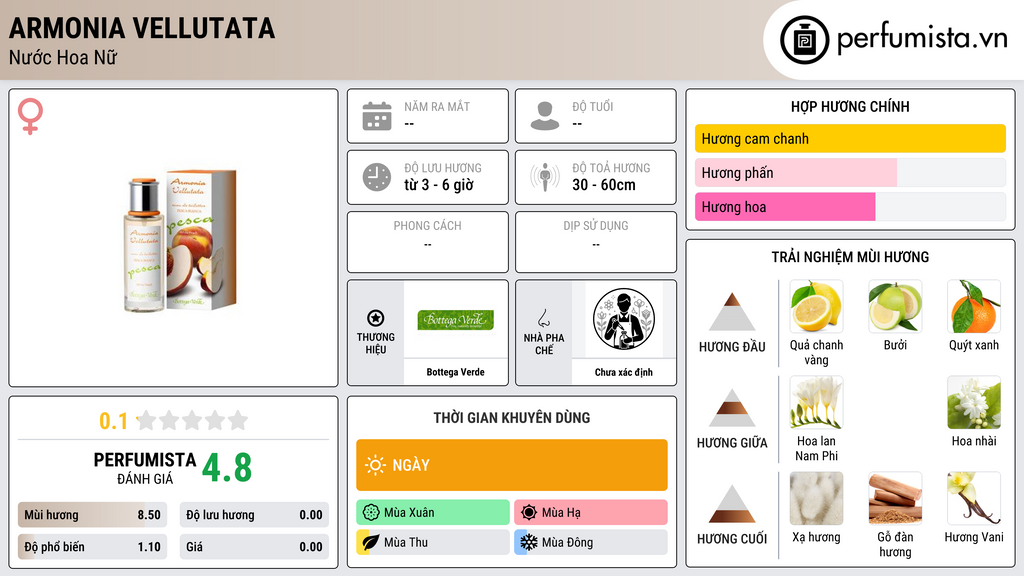
Task: Click the sun icon in the Ngày bar
Action: click(376, 465)
